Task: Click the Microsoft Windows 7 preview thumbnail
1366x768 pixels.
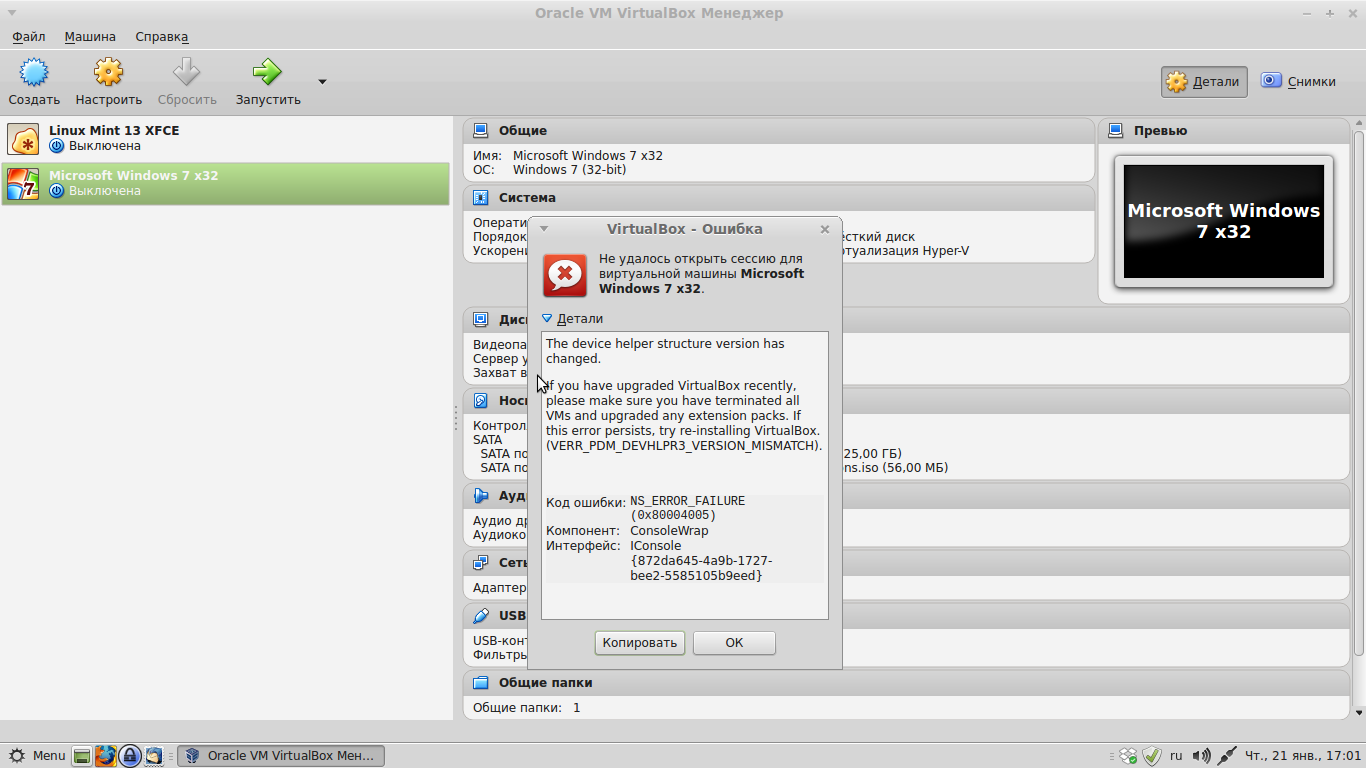Action: click(x=1223, y=221)
